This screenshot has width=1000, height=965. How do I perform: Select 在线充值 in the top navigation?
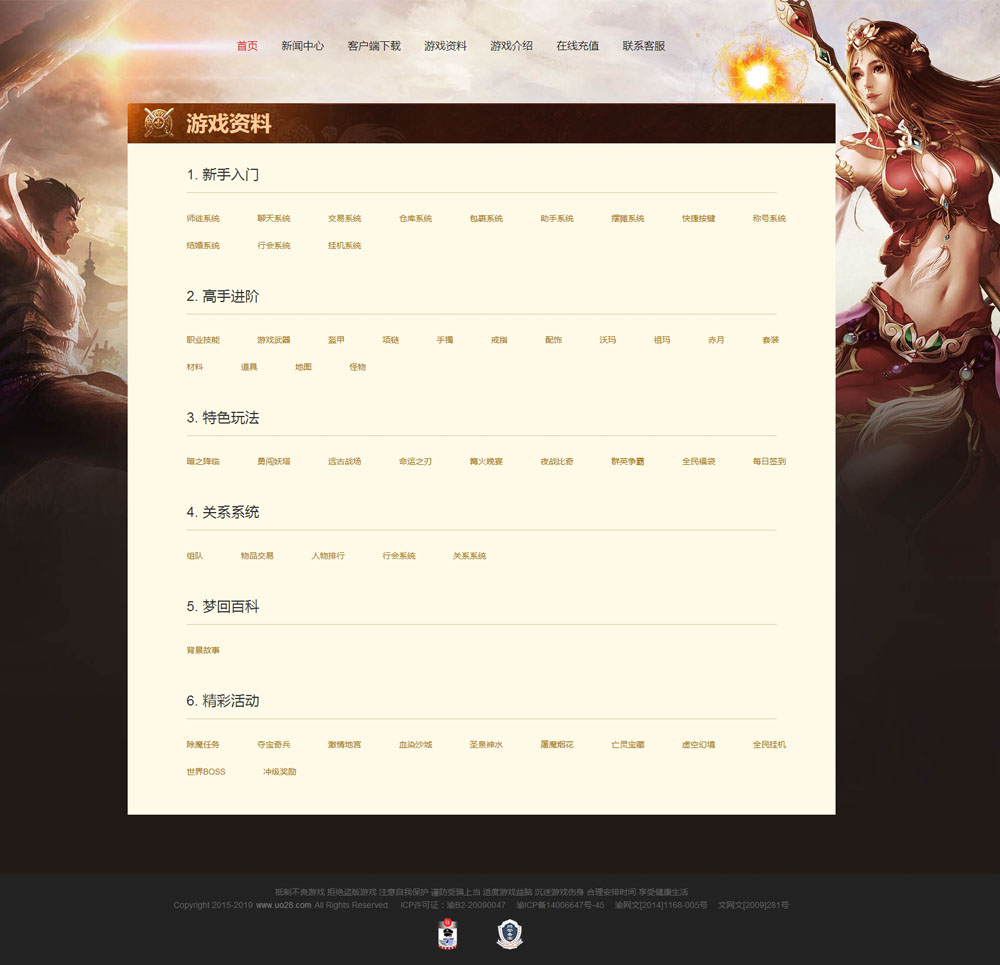click(x=577, y=46)
